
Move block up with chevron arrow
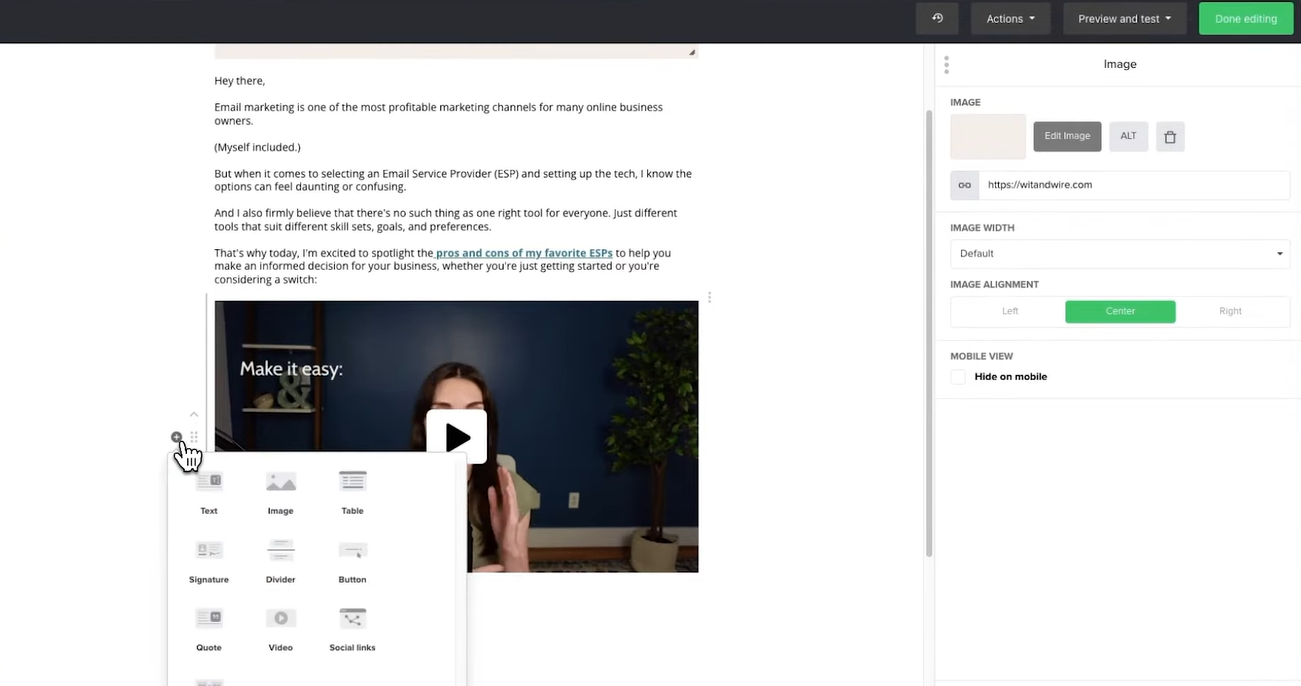(x=194, y=414)
